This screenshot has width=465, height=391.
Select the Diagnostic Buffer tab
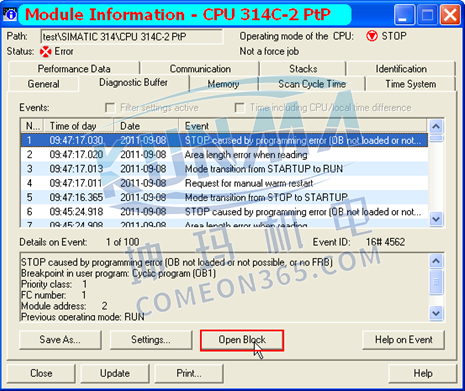[133, 82]
